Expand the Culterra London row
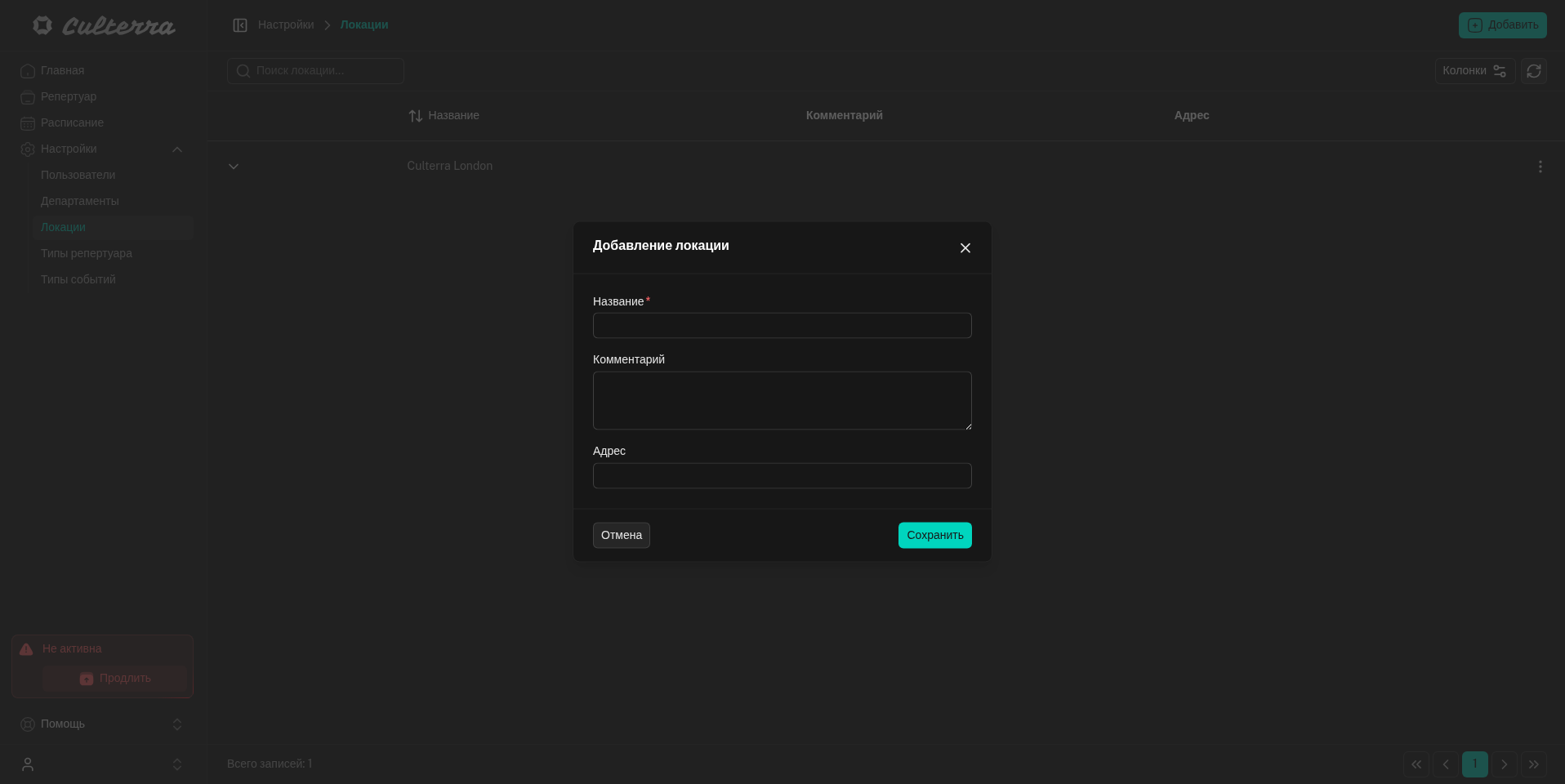Viewport: 1565px width, 784px height. coord(234,167)
